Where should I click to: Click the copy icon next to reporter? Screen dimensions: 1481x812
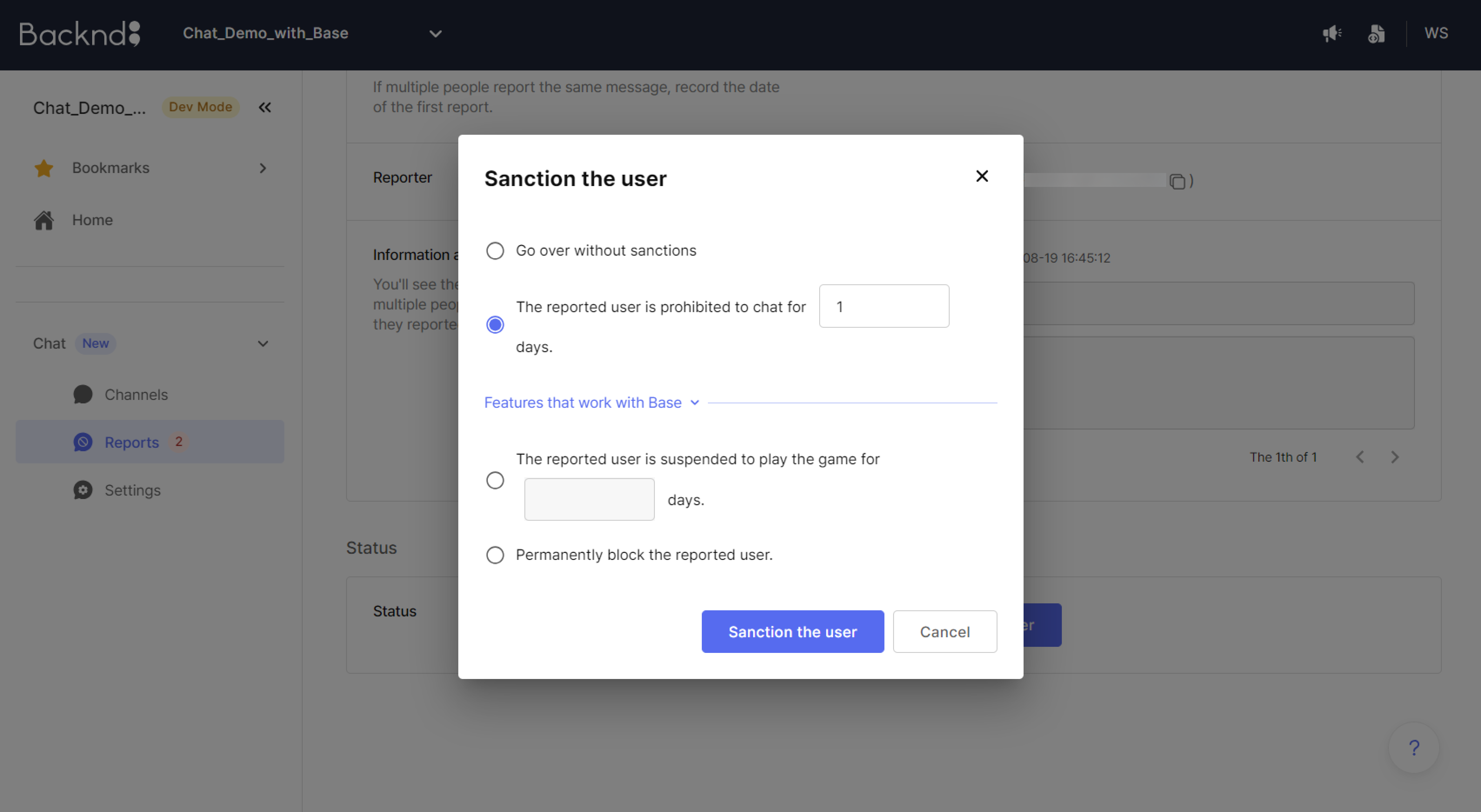(x=1177, y=182)
